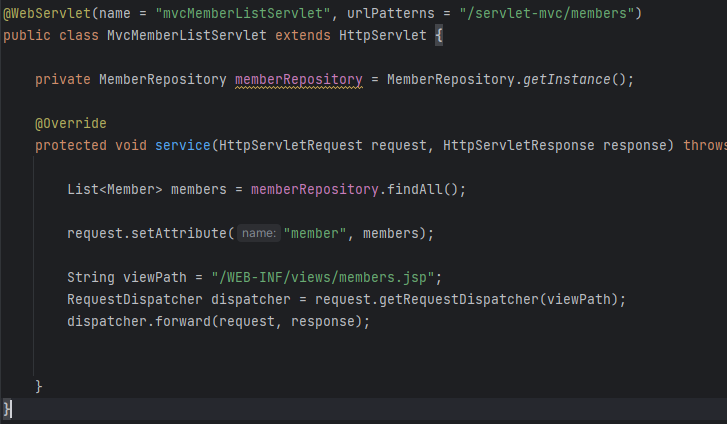Click the MvcMemberListServlet class name
727x424 pixels.
point(187,35)
